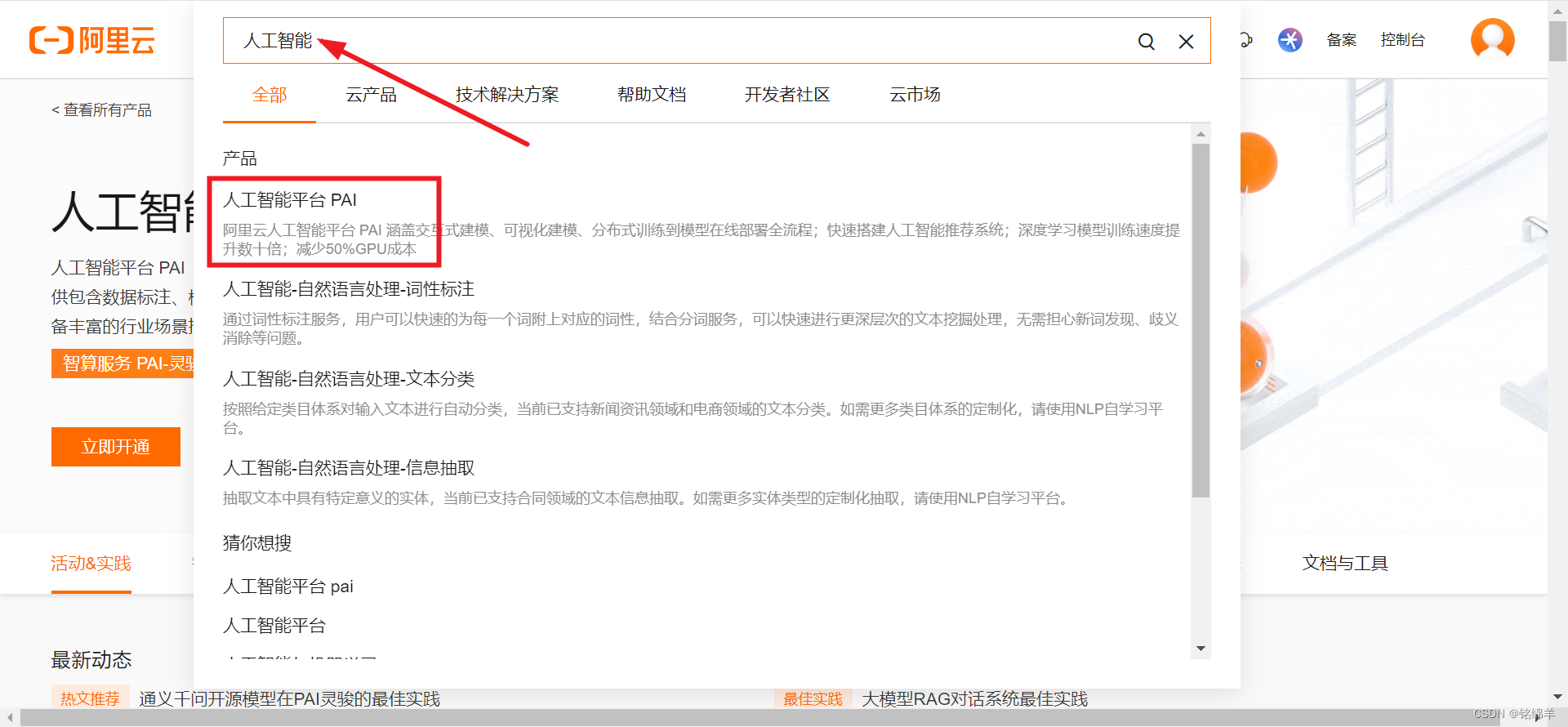Open article 大模型RAG对话系统最佳实践
The image size is (1568, 727).
974,699
